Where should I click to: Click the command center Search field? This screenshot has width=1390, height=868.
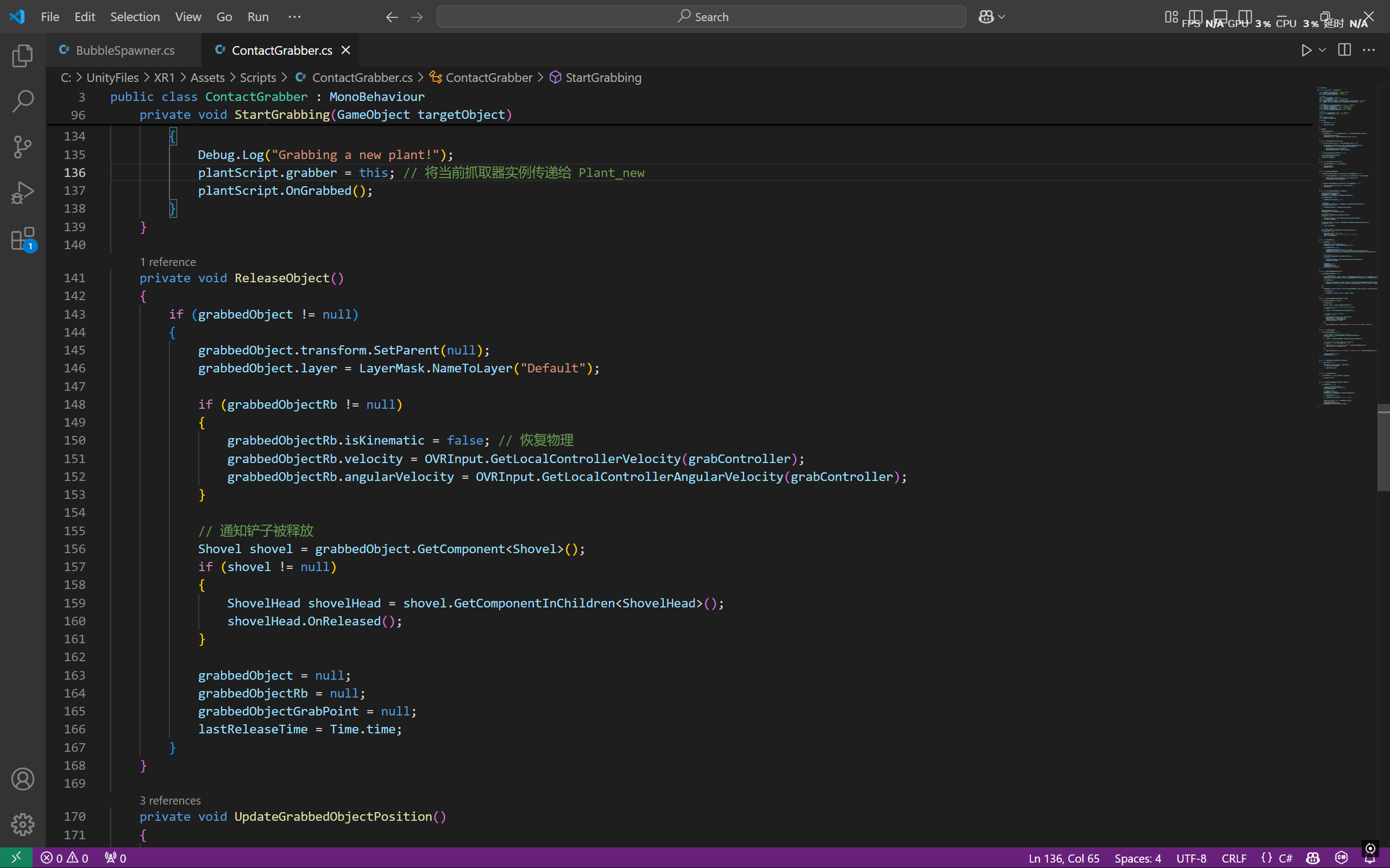click(x=701, y=17)
